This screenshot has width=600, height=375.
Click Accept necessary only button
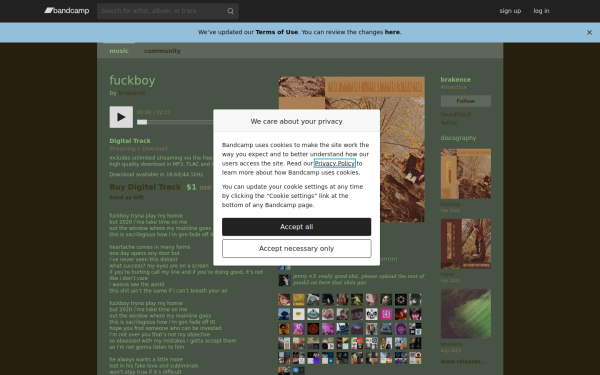(297, 249)
